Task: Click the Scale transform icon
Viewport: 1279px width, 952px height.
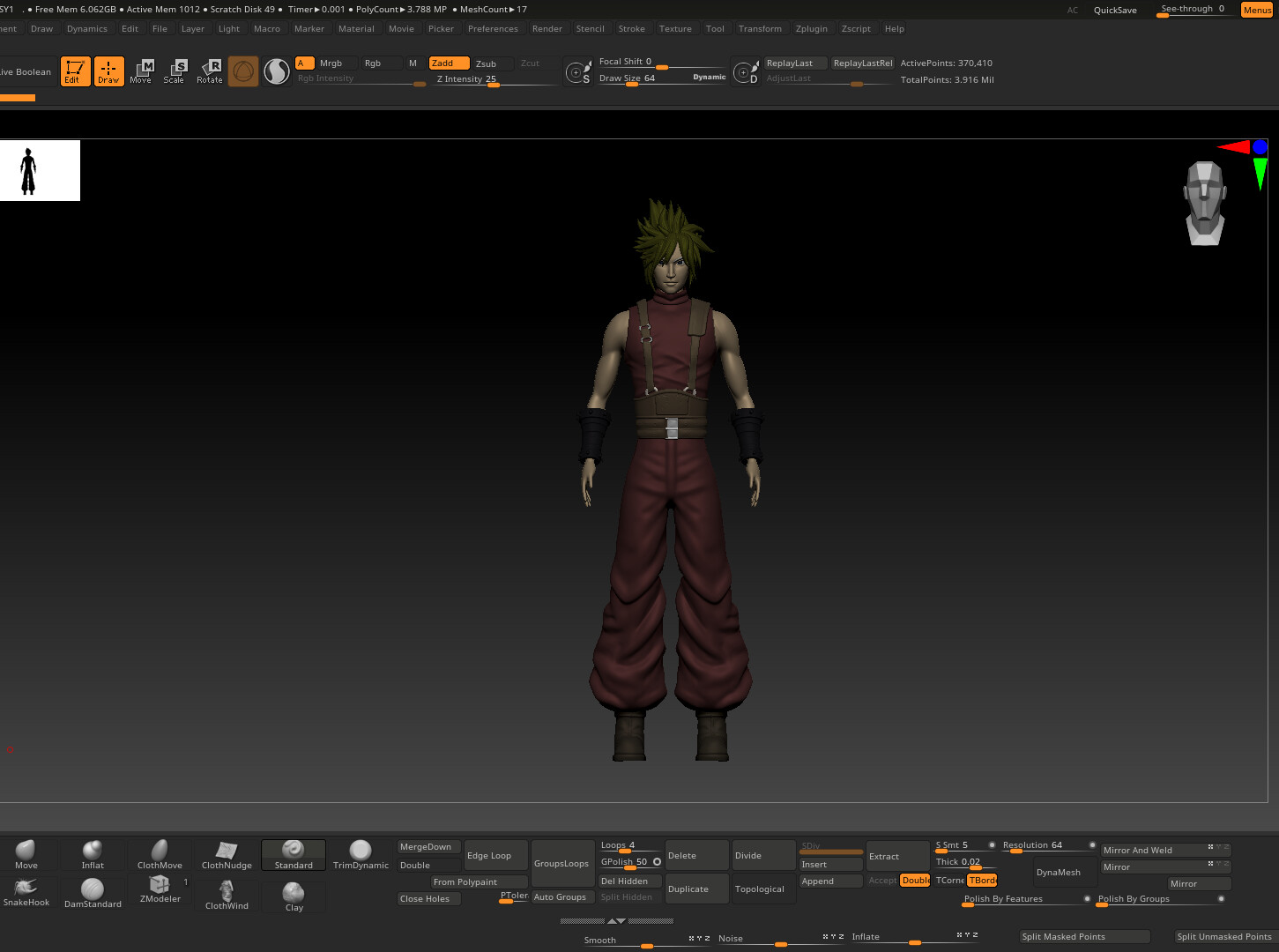Action: pos(175,71)
